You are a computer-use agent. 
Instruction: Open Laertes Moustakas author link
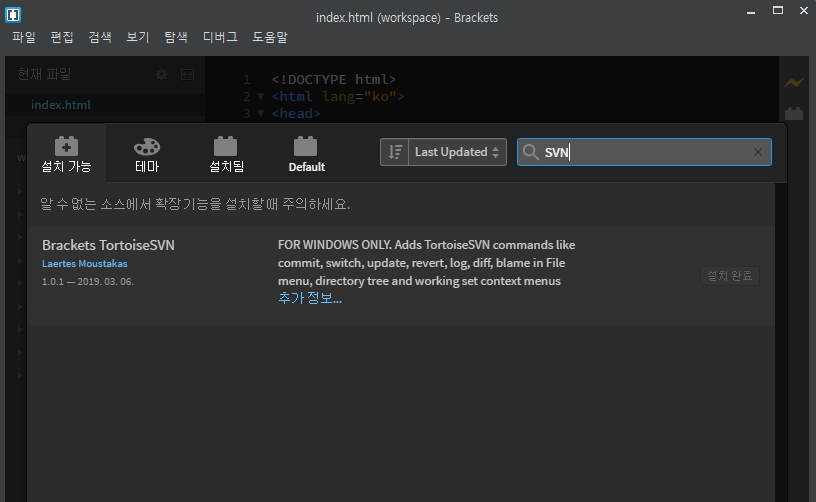[x=84, y=264]
